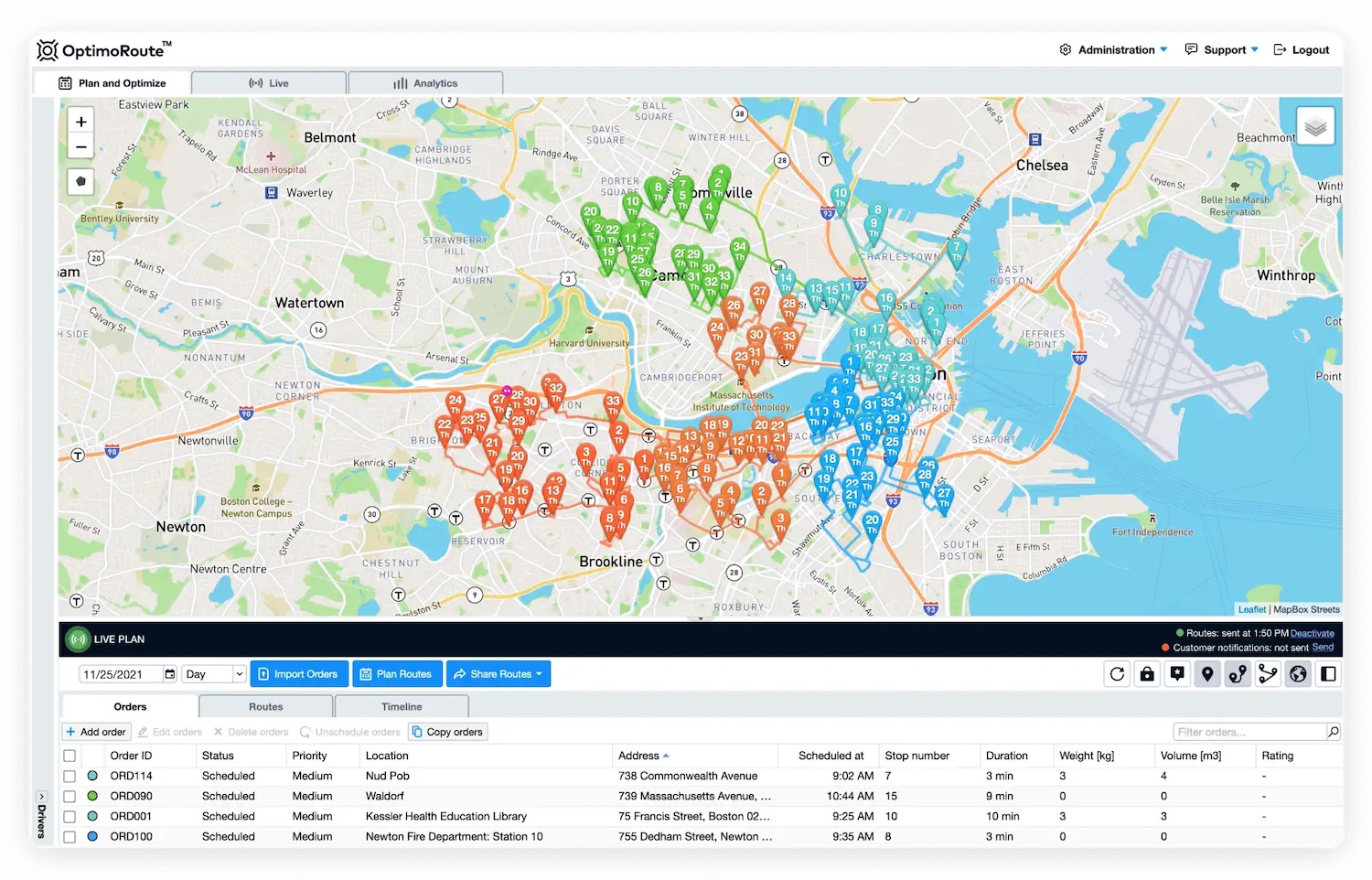Click the Priority column header
Screen dimensions: 1372x880
309,756
